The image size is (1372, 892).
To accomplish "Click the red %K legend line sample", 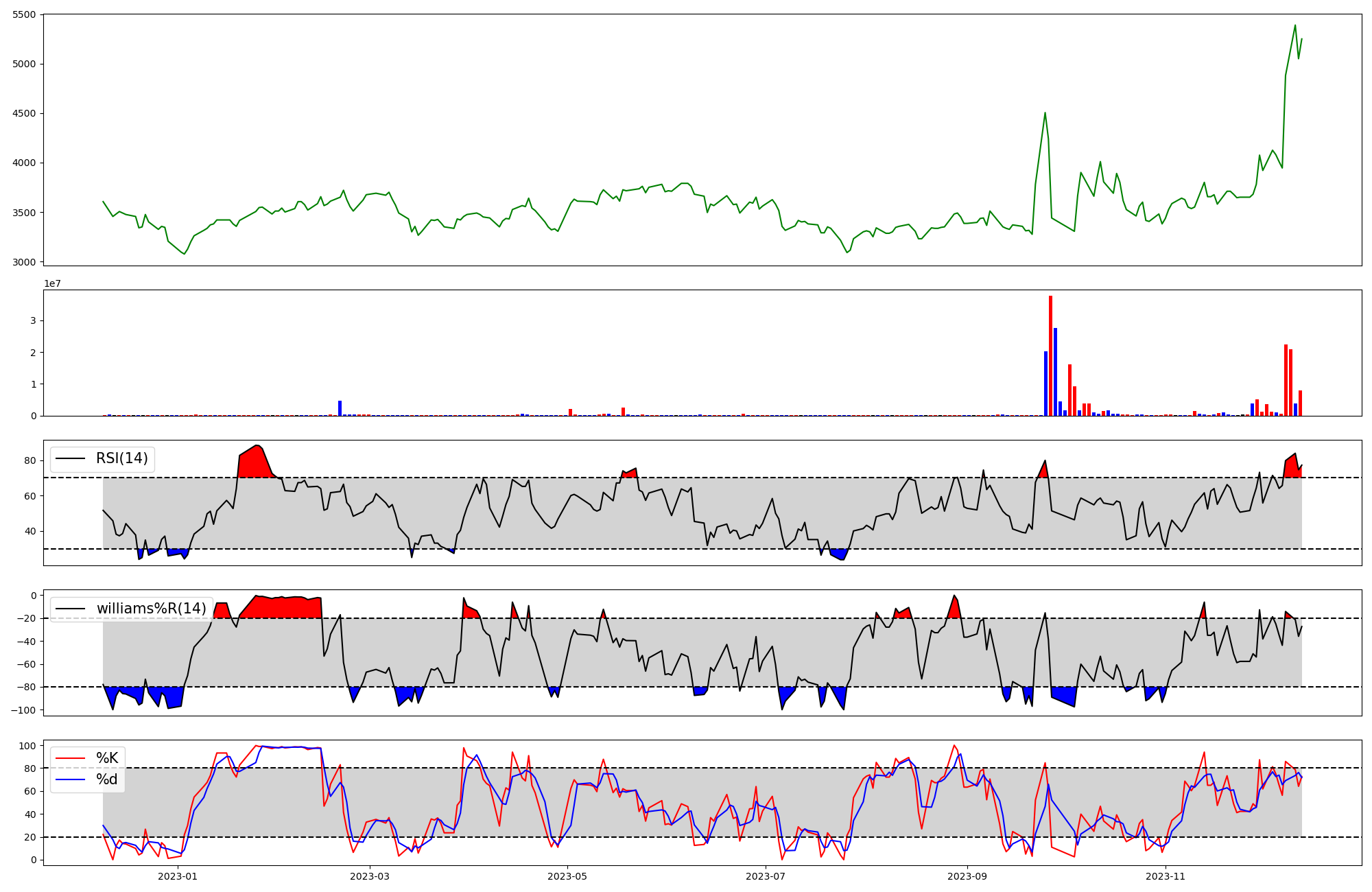I will [x=70, y=758].
